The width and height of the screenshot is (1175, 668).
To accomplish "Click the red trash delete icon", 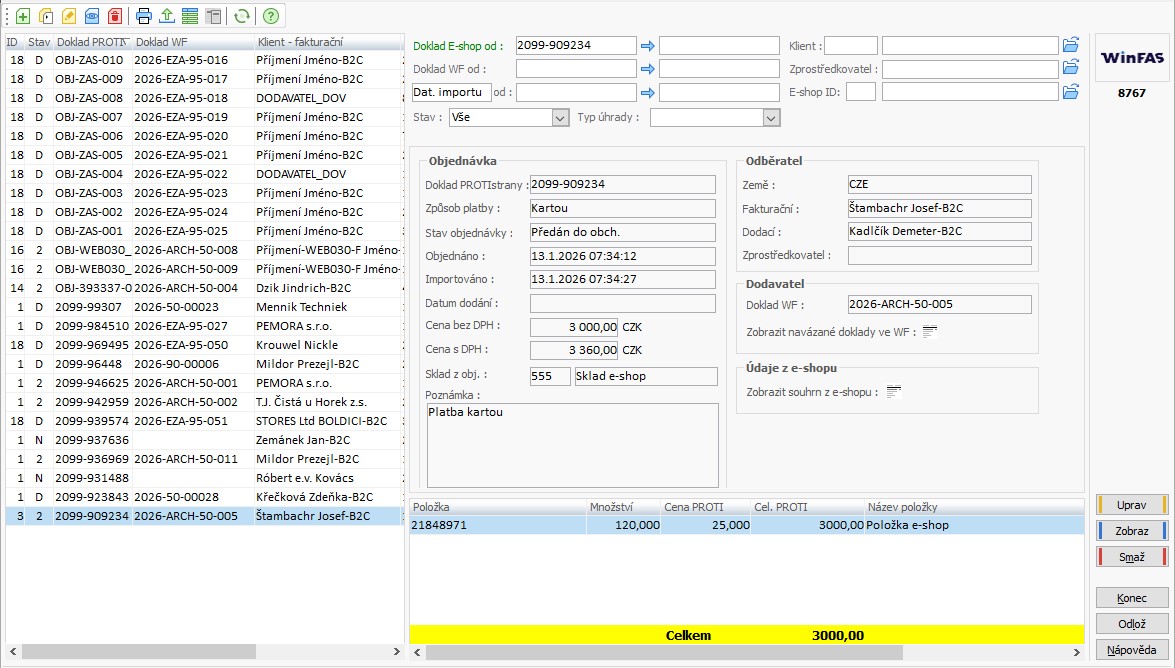I will point(114,16).
